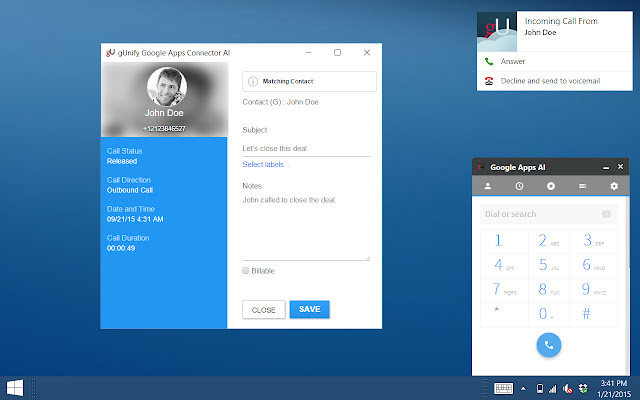The height and width of the screenshot is (400, 640).
Task: Dial digit 4 GHI on keypad
Action: 504,266
